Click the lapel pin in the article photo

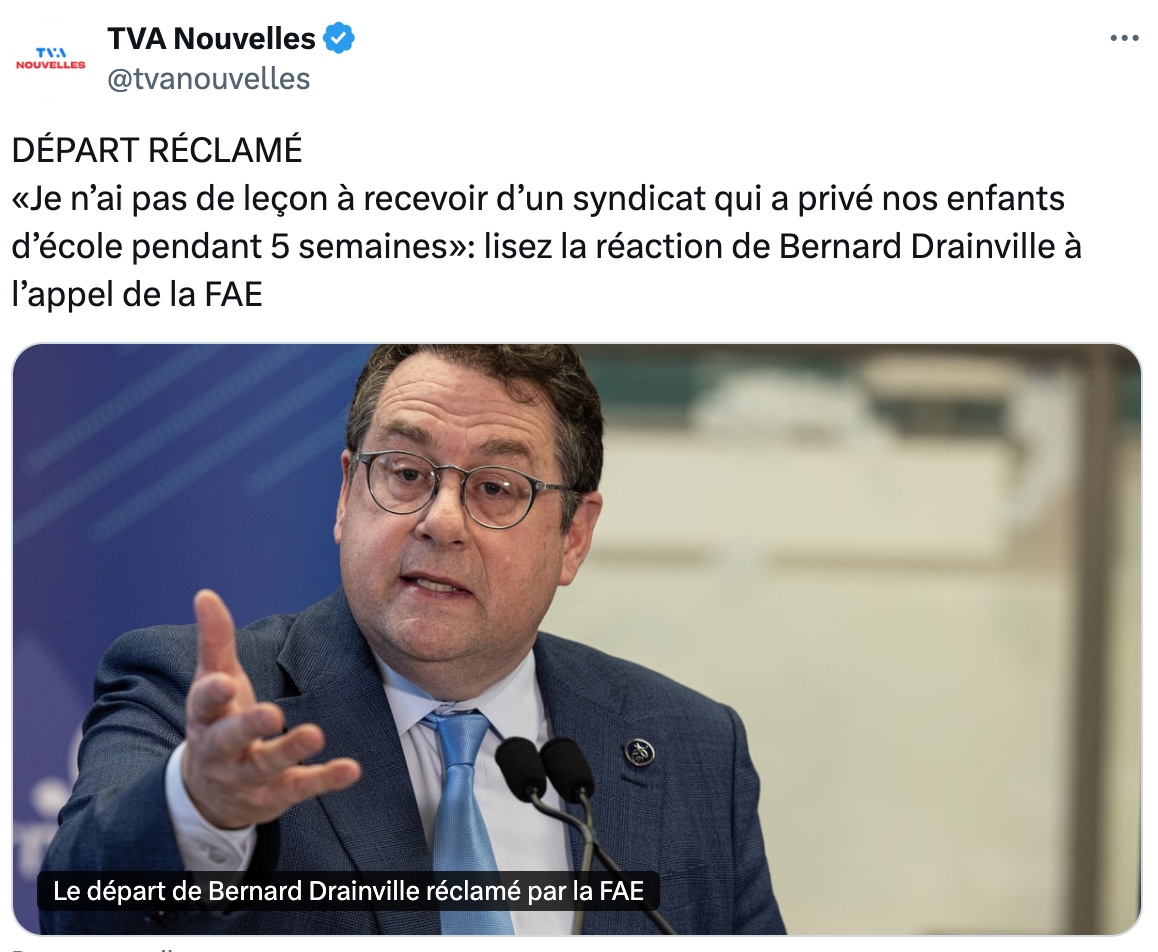pyautogui.click(x=640, y=753)
